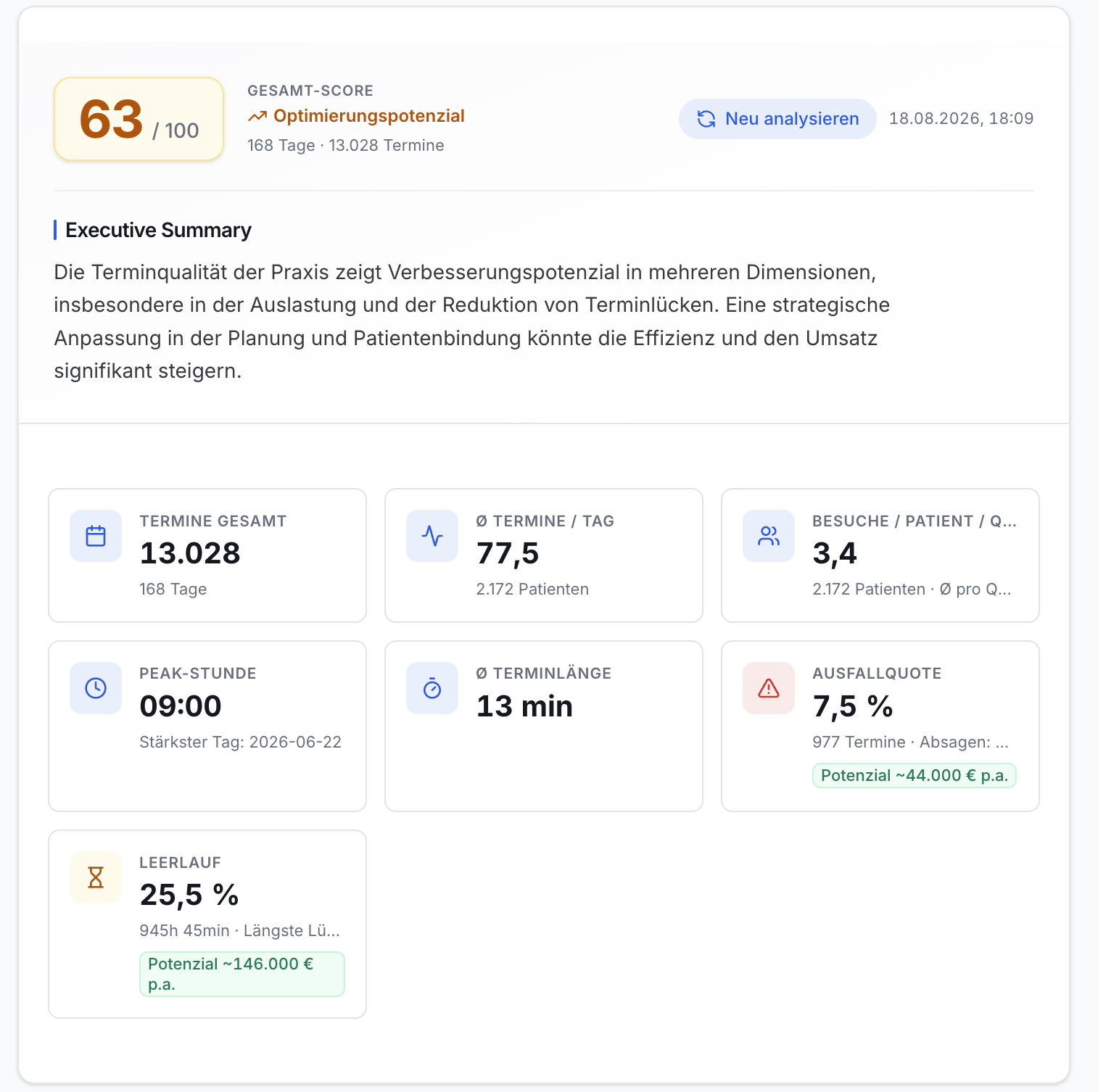Click the Ausfallquote value 7,5 %
Viewport: 1098px width, 1092px height.
pos(853,706)
